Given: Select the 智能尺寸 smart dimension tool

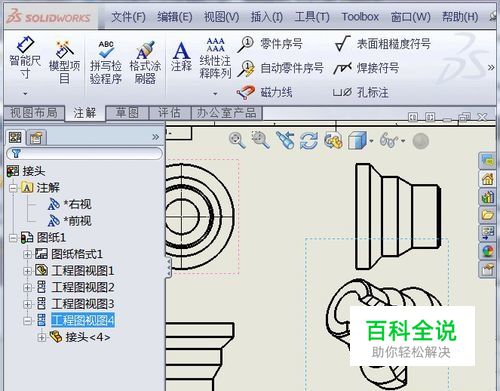Looking at the screenshot, I should [25, 58].
